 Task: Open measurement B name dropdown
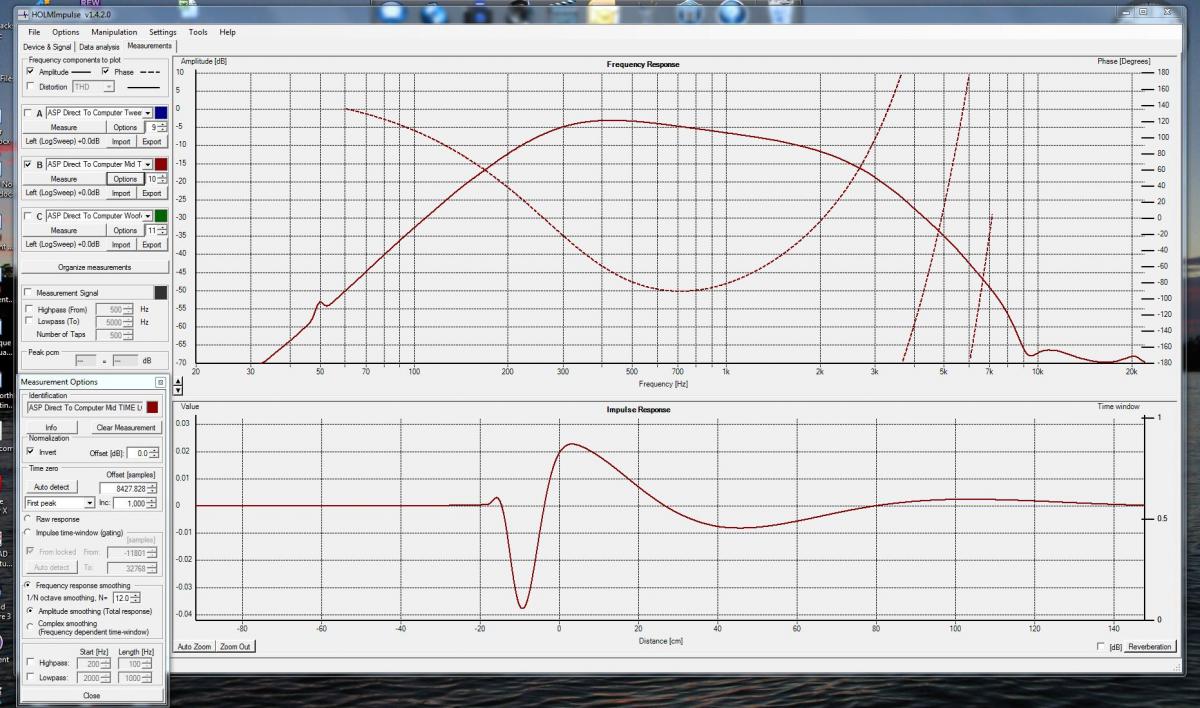(148, 164)
